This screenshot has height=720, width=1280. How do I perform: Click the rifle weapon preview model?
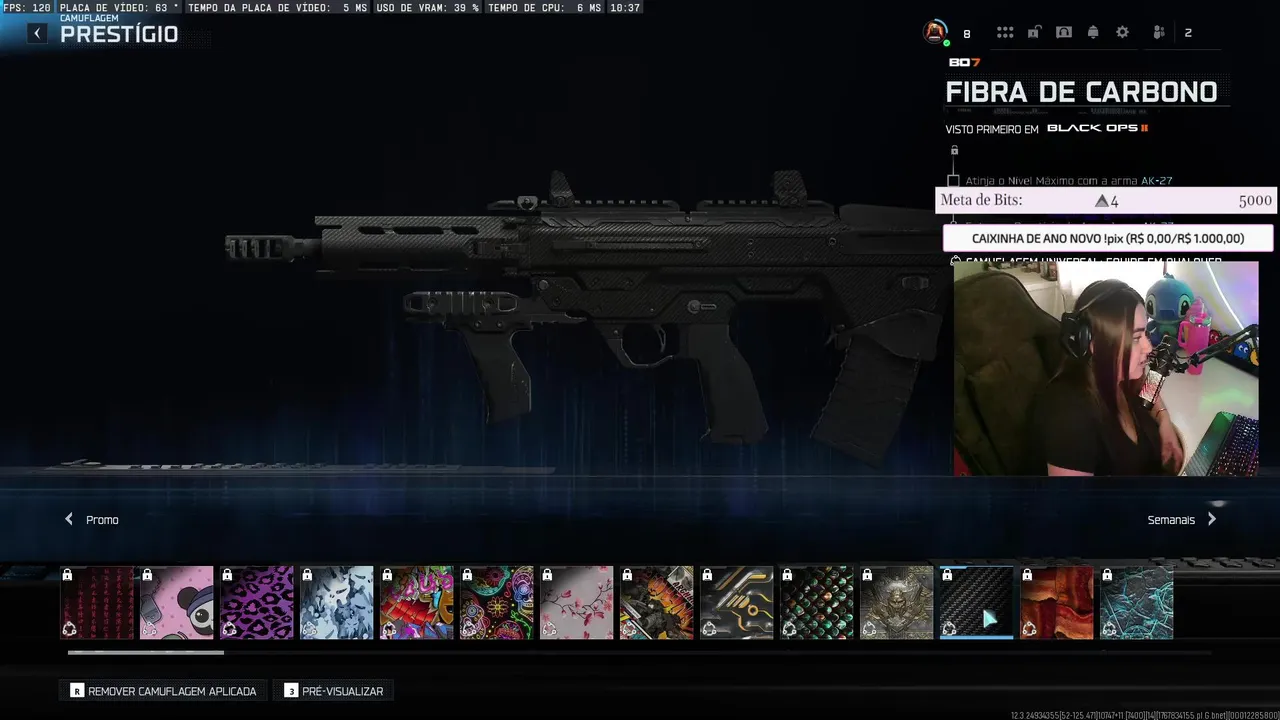pyautogui.click(x=590, y=315)
